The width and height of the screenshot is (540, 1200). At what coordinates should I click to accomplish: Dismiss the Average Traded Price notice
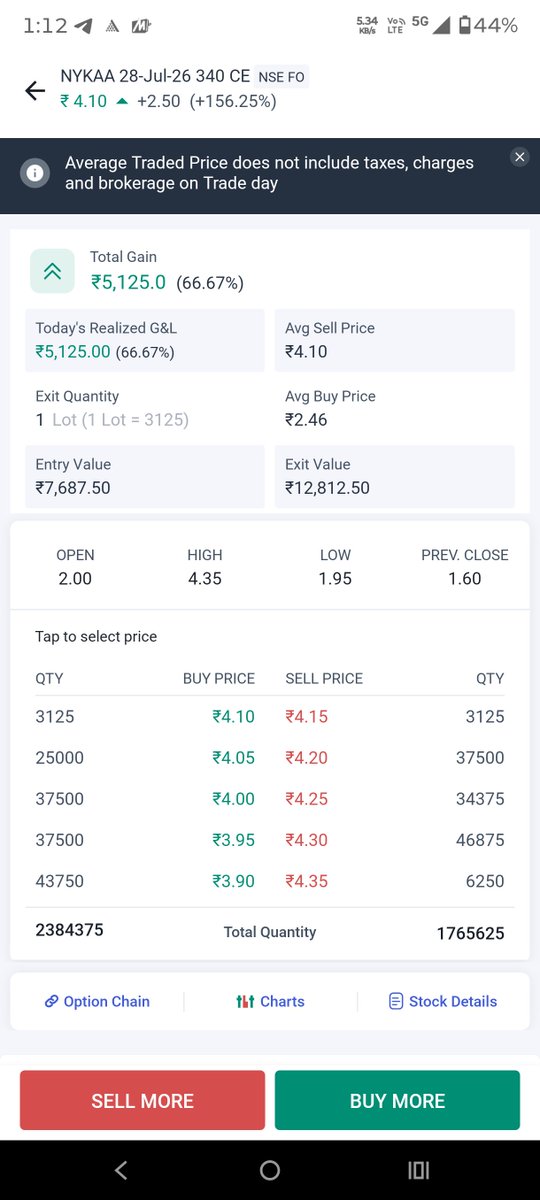point(519,157)
